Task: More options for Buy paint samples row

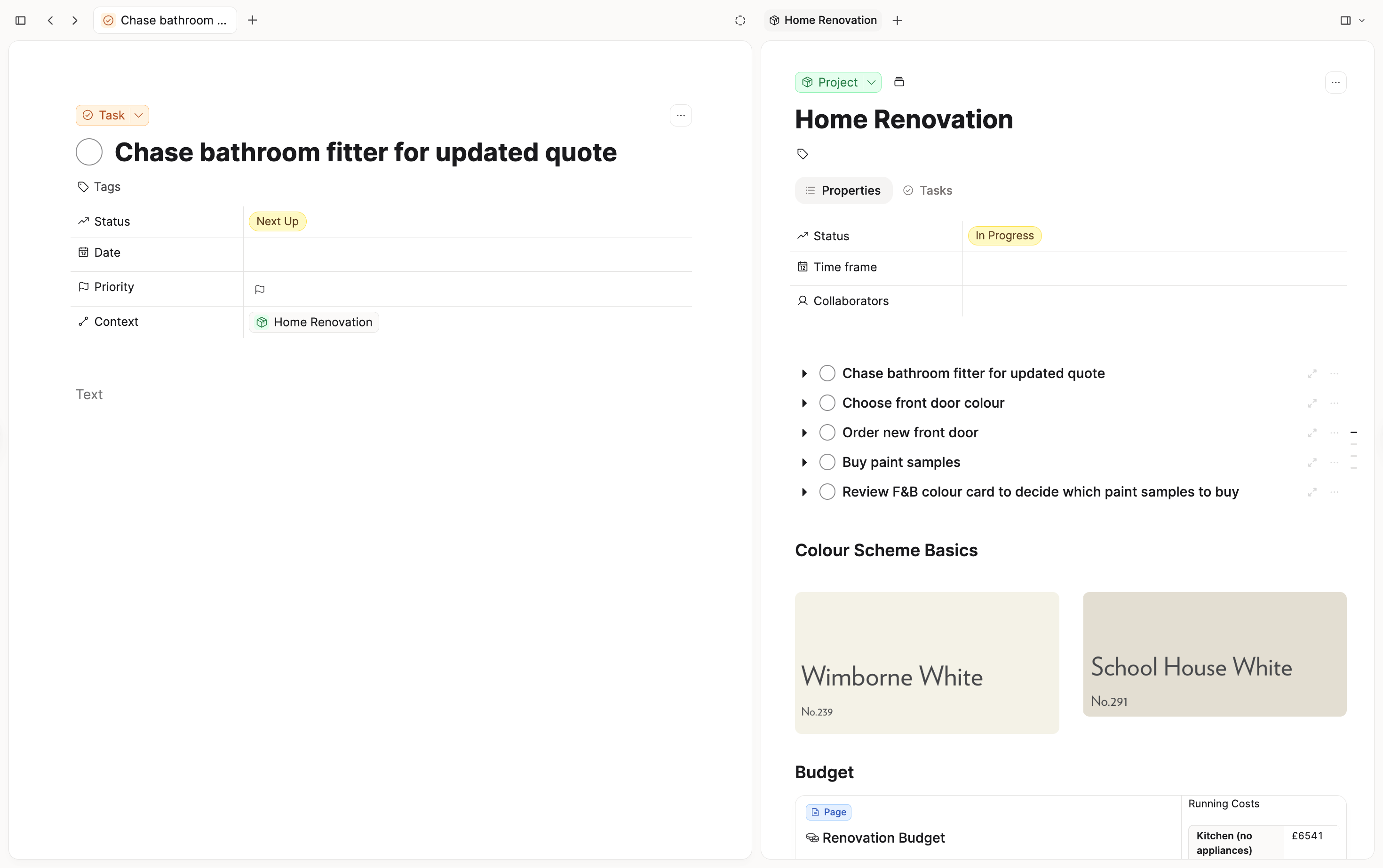Action: tap(1334, 463)
